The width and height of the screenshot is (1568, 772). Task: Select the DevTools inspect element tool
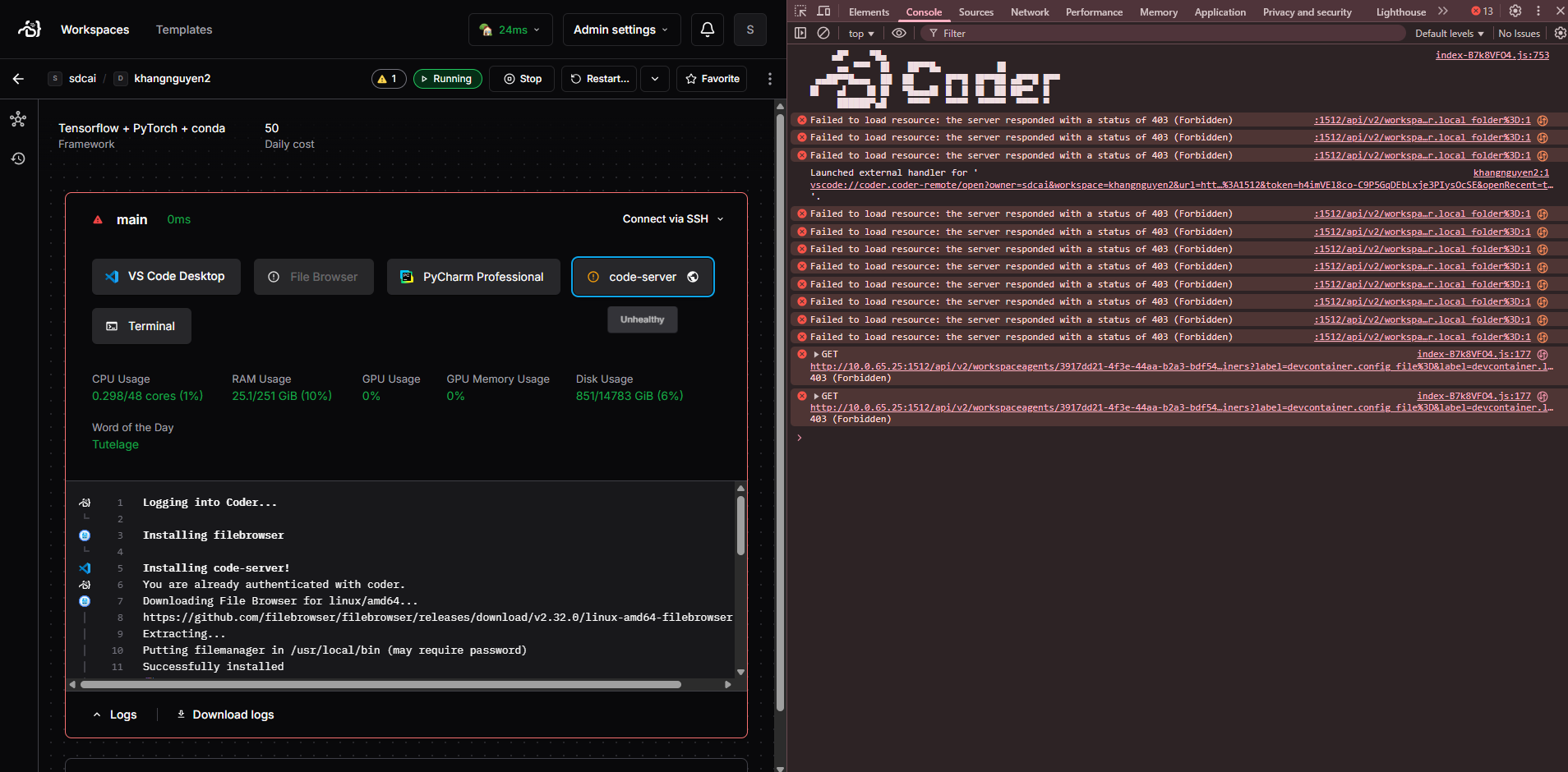pos(800,11)
